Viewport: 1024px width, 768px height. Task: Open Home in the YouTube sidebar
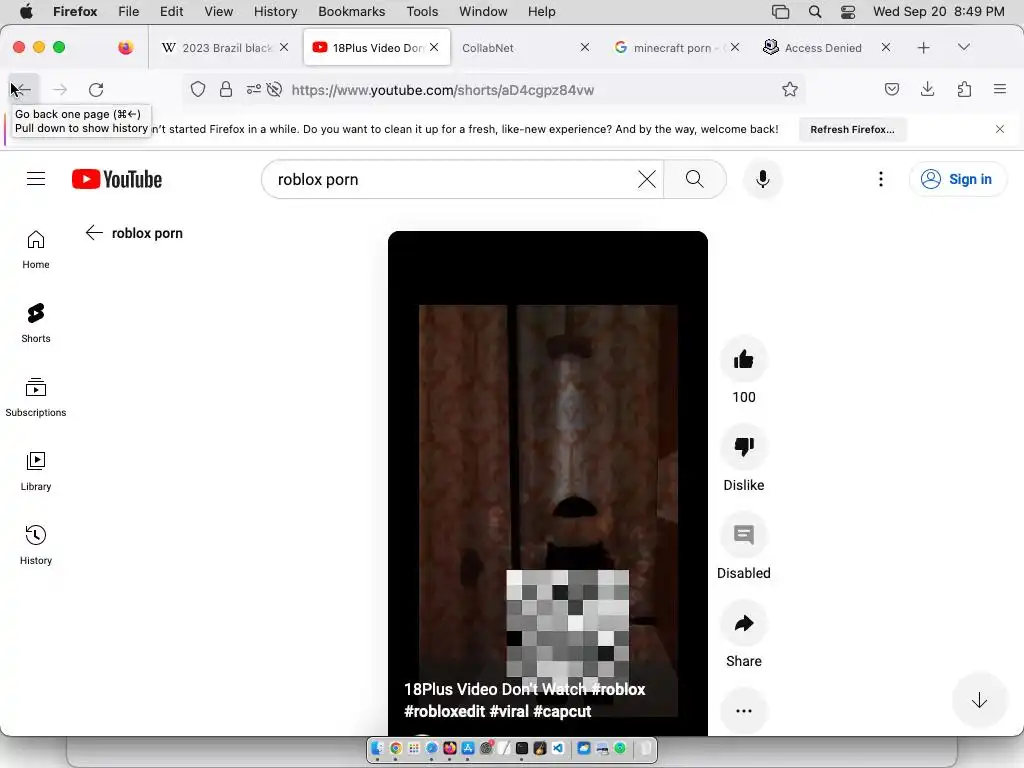(36, 250)
